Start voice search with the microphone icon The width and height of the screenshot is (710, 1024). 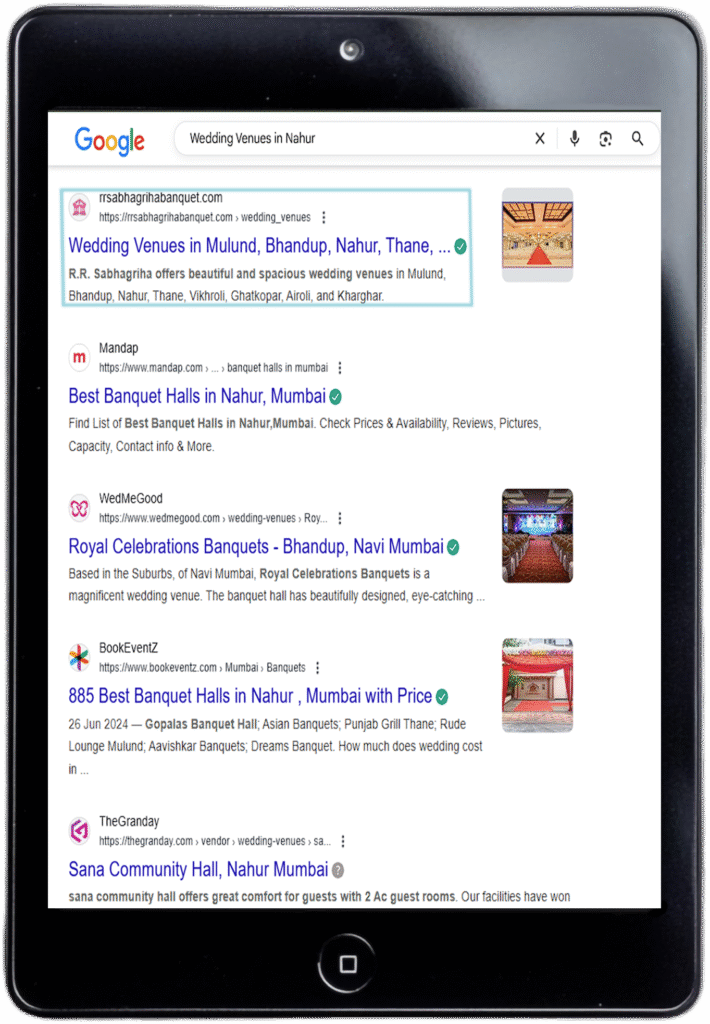click(574, 138)
